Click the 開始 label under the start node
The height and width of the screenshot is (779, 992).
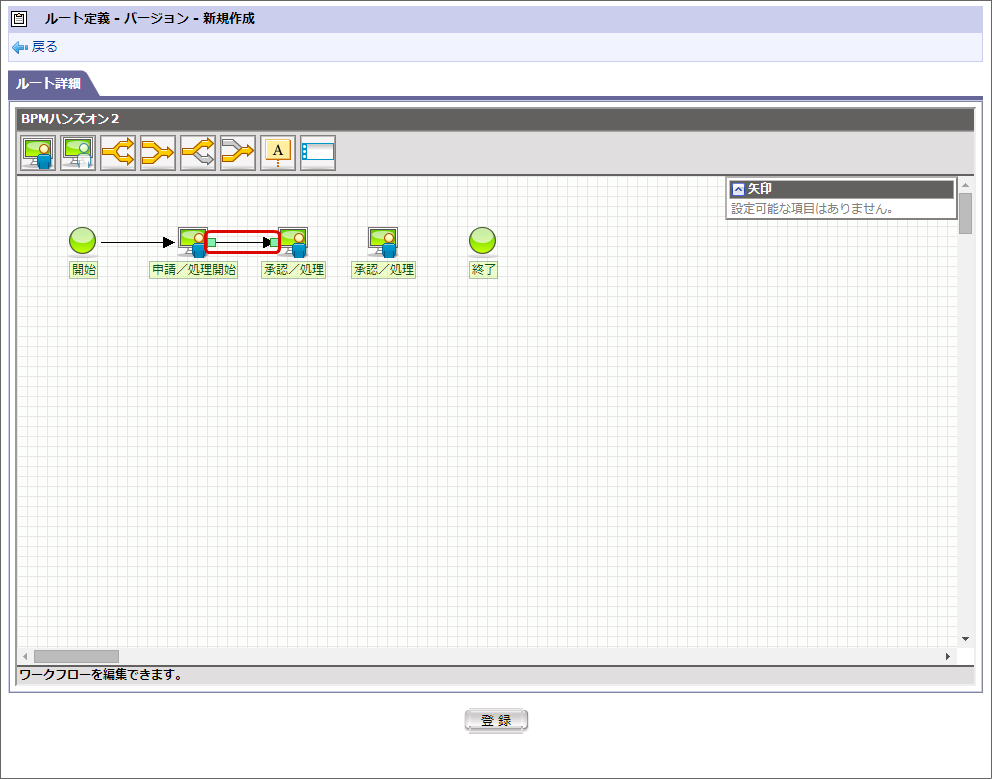84,270
